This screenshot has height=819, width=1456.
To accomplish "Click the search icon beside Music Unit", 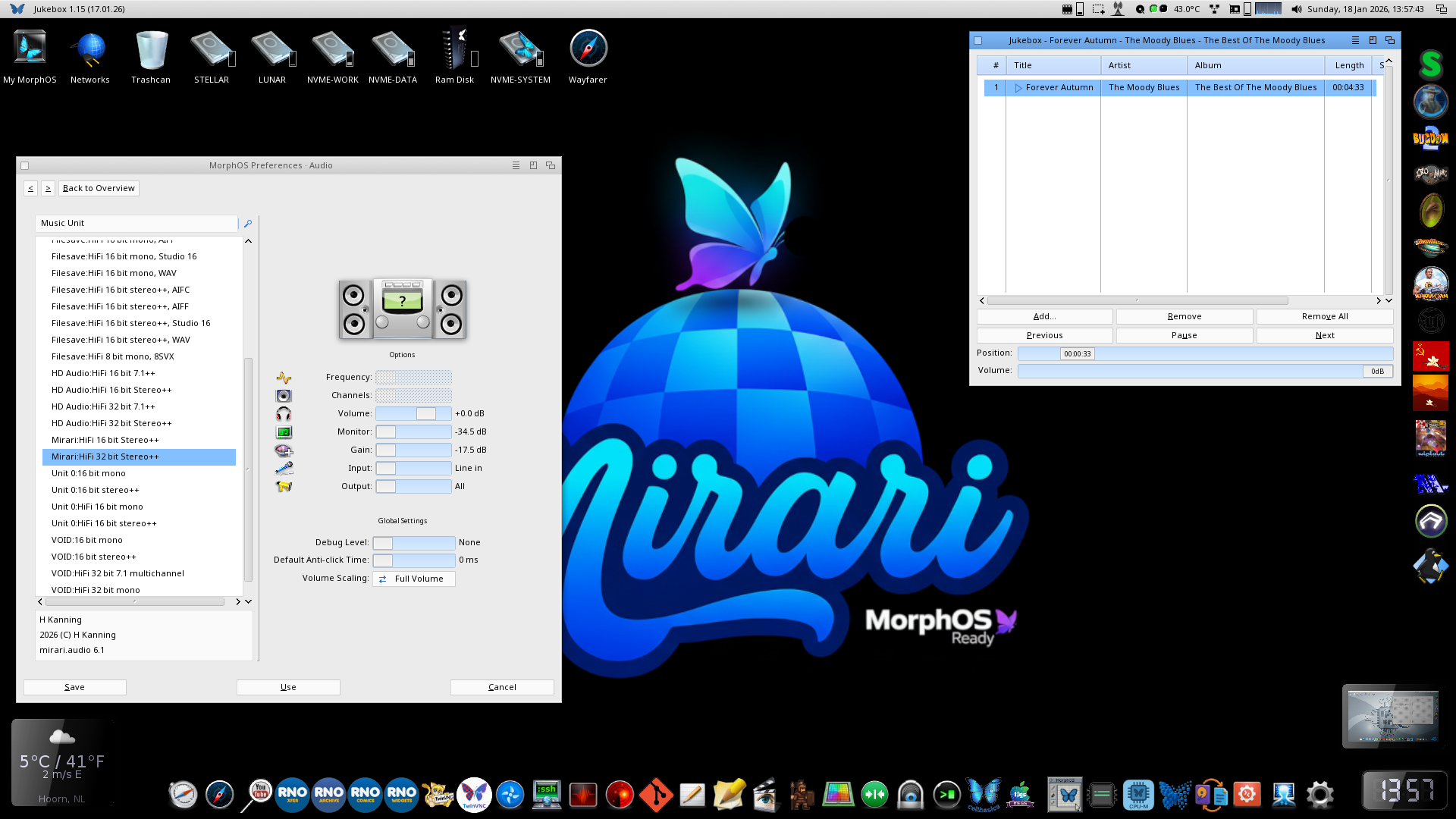I will click(x=248, y=224).
